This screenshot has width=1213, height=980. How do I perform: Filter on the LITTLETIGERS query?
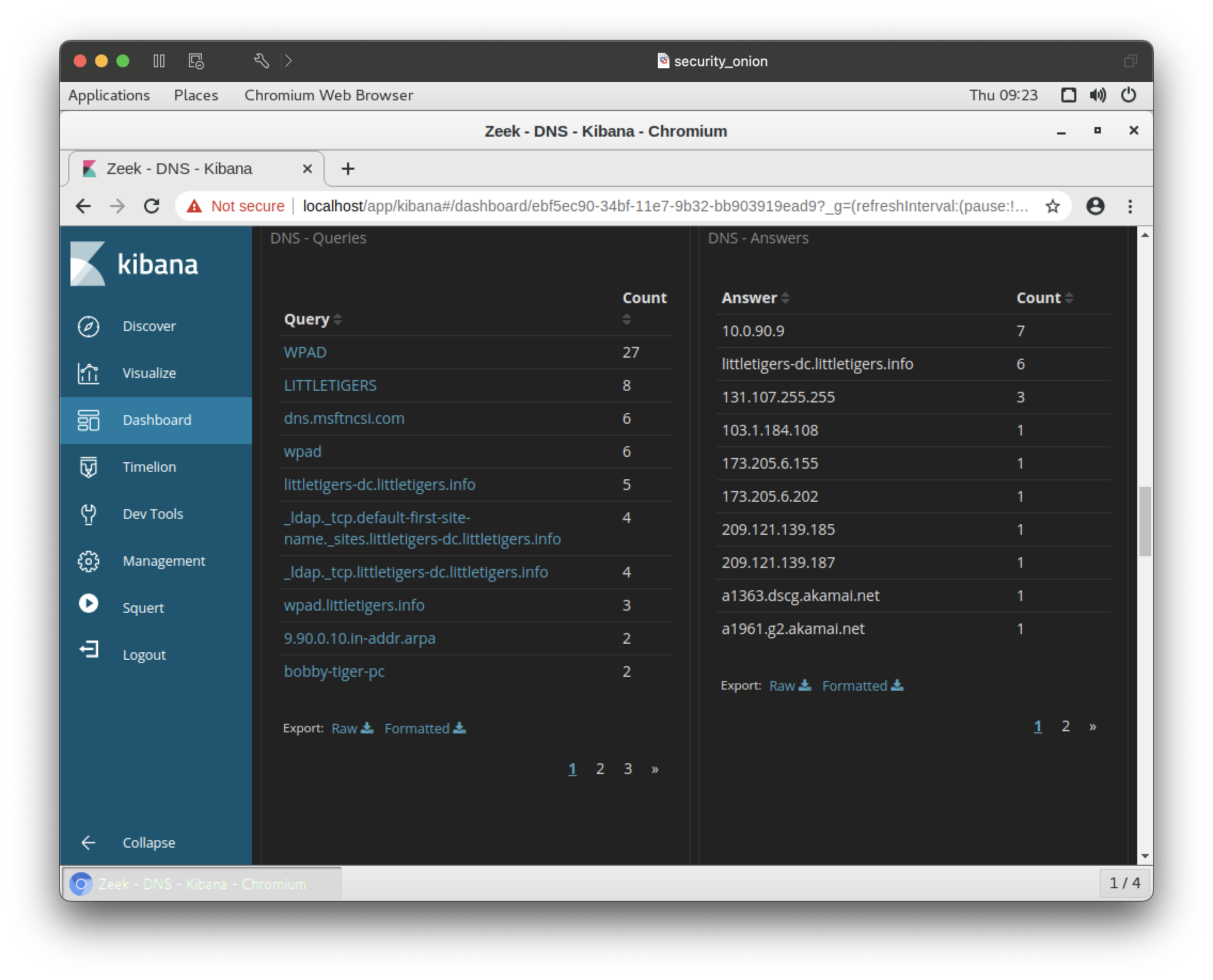330,385
